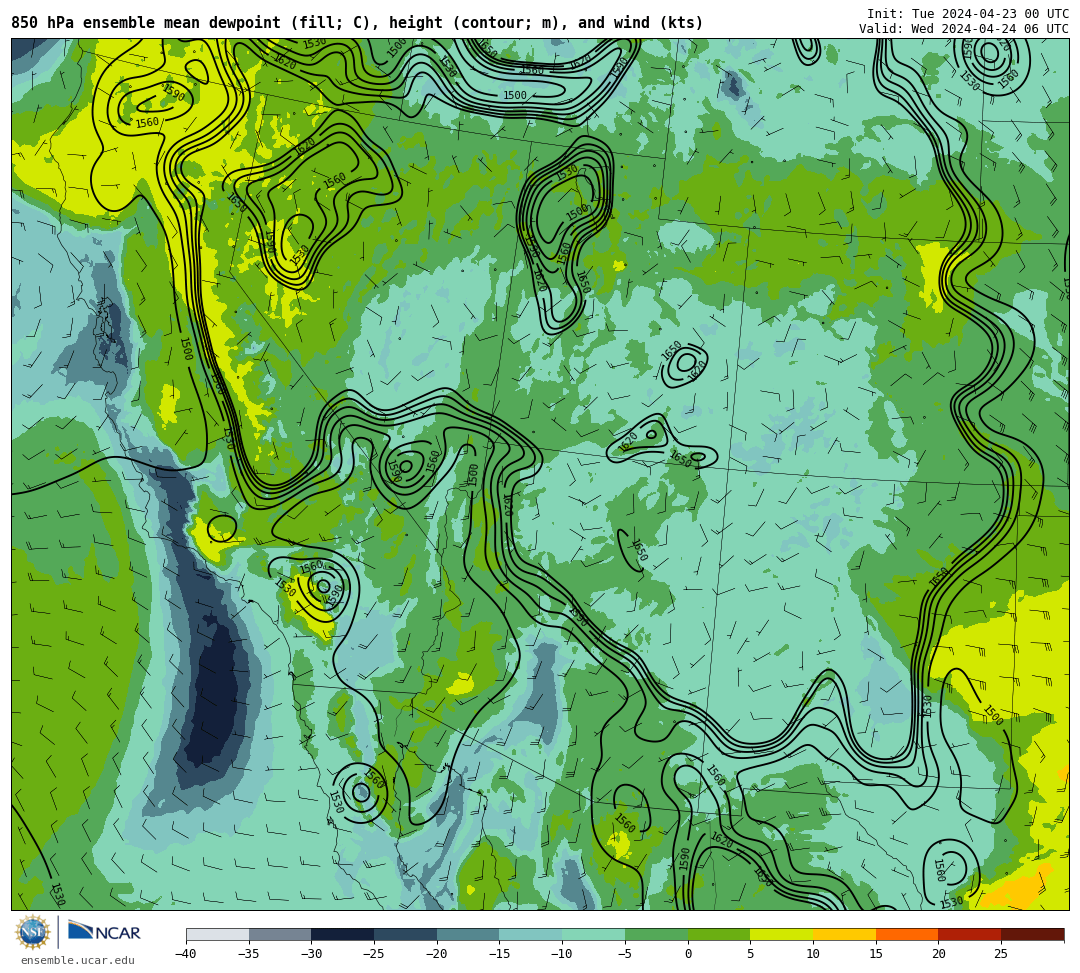Click the NSF logo
The height and width of the screenshot is (973, 1080).
pyautogui.click(x=32, y=932)
